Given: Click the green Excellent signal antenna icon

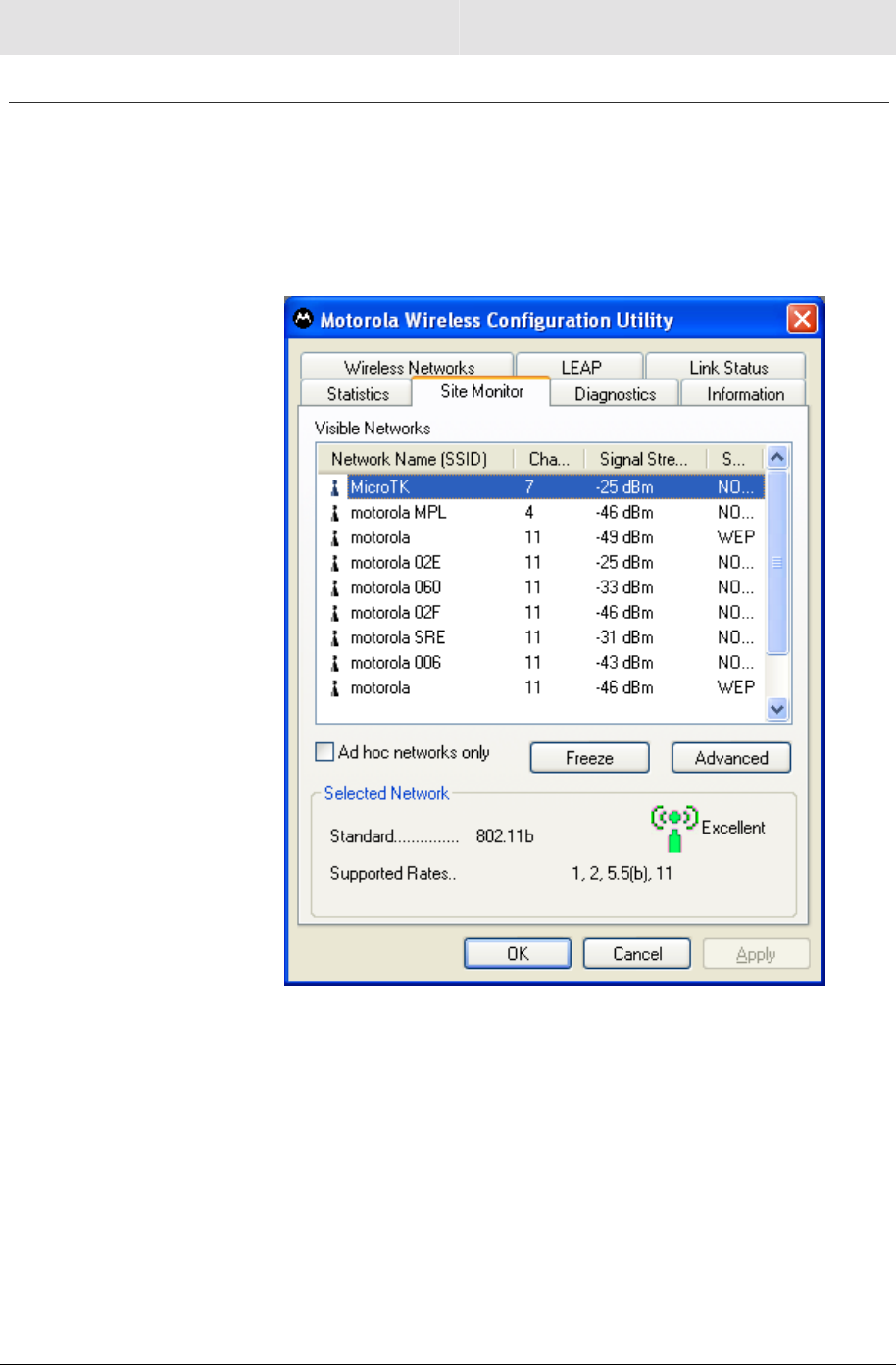Looking at the screenshot, I should tap(674, 829).
